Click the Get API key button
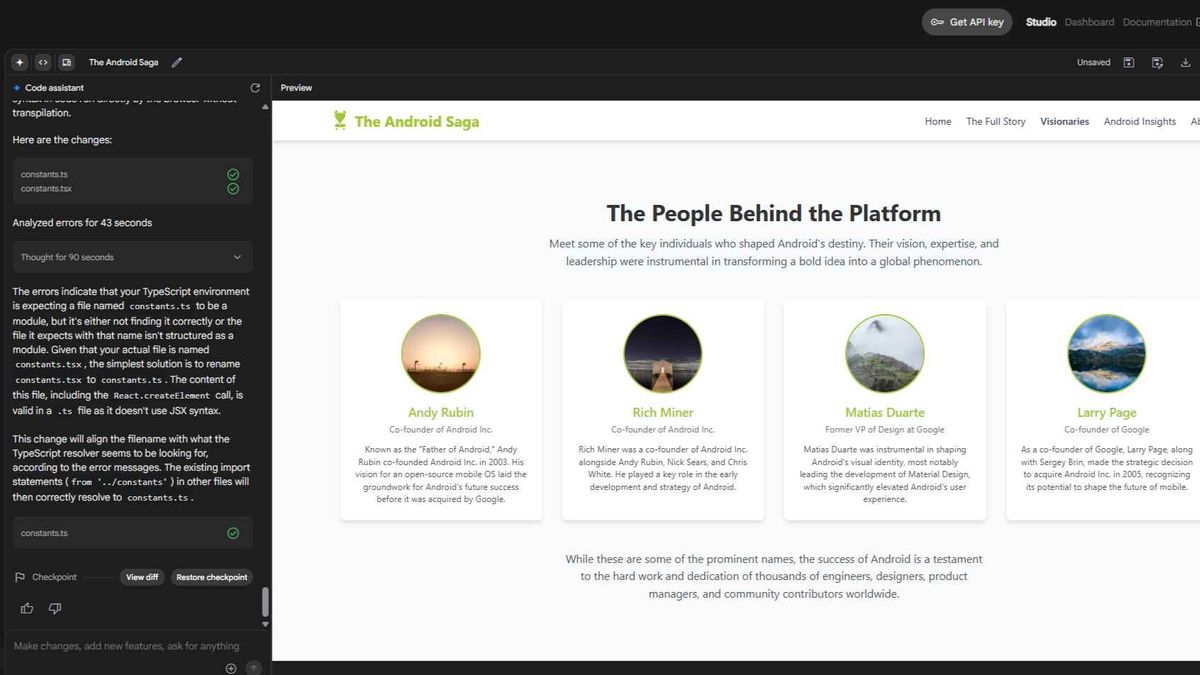The width and height of the screenshot is (1200, 675). (x=967, y=22)
